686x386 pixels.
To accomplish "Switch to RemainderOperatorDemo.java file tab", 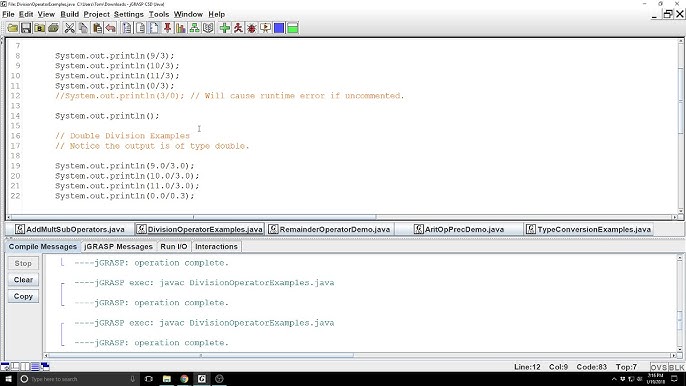I will [x=329, y=229].
